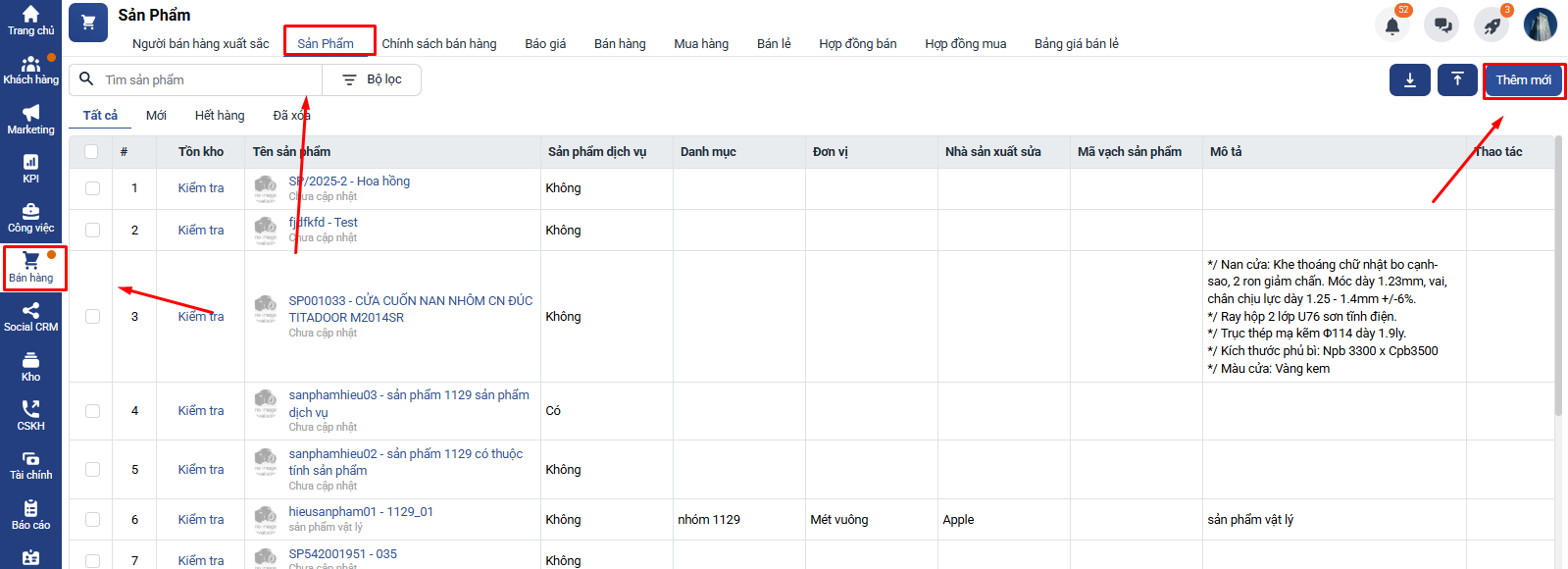Click the Tìm sản phẩm search field
This screenshot has width=1568, height=569.
pyautogui.click(x=206, y=80)
